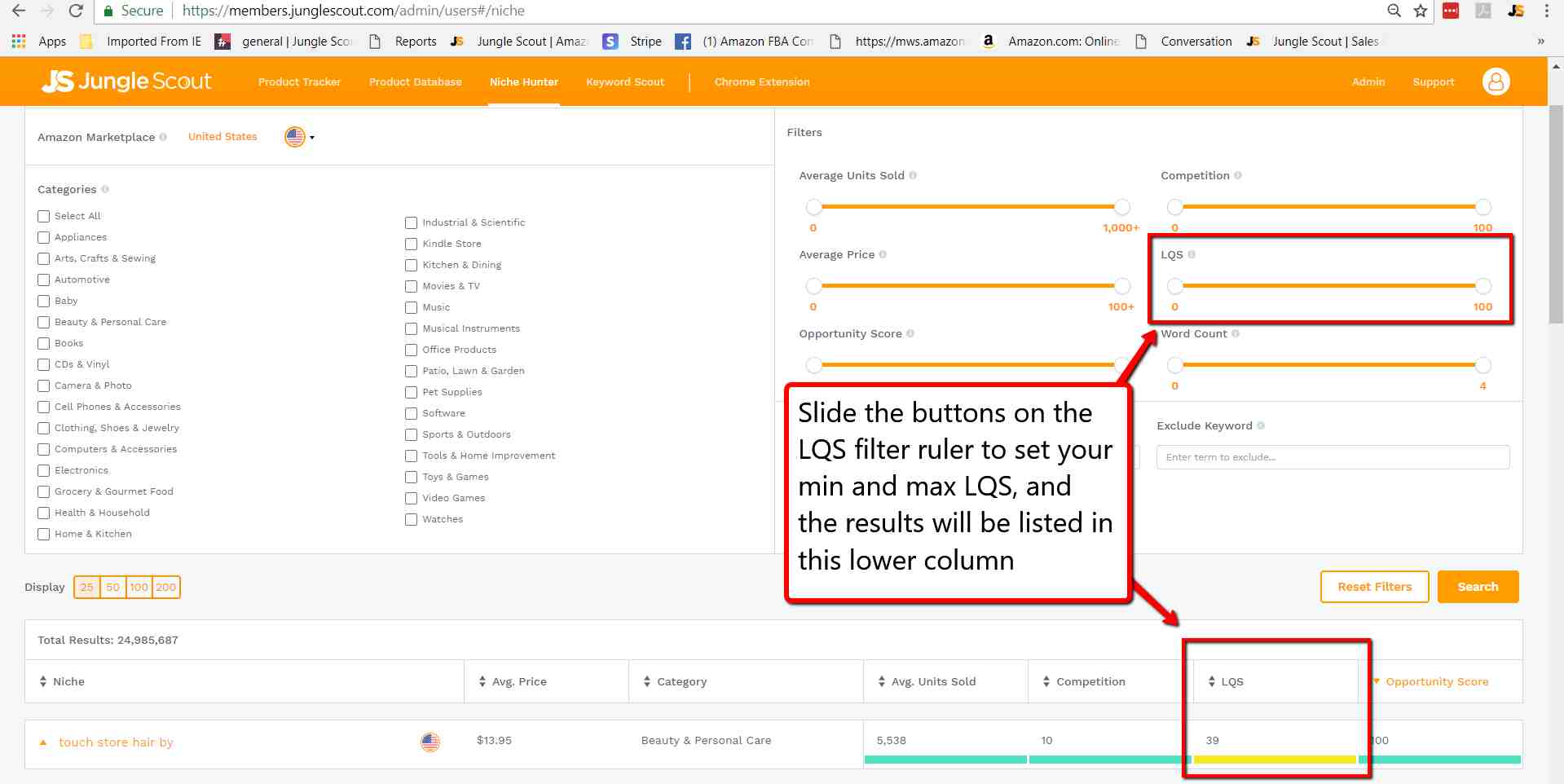The image size is (1564, 784).
Task: Check the Select All categories checkbox
Action: pyautogui.click(x=44, y=217)
